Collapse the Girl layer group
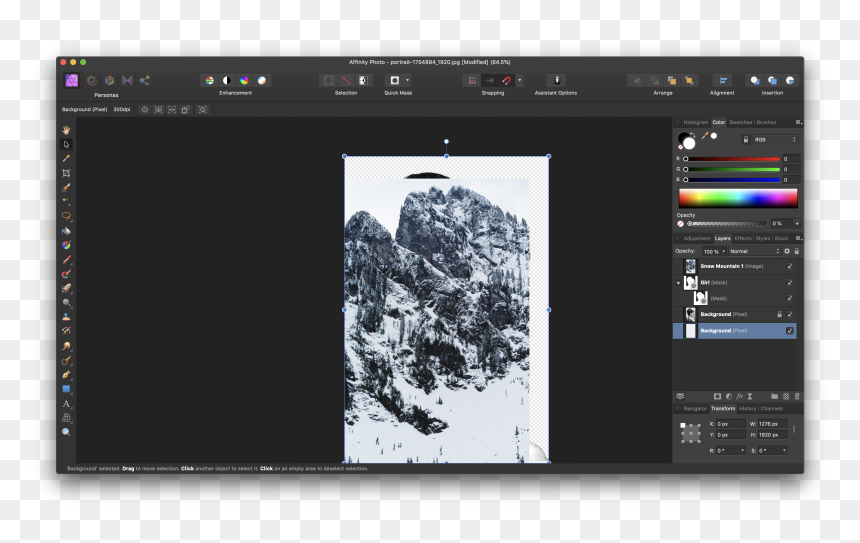The image size is (860, 543). [x=678, y=283]
